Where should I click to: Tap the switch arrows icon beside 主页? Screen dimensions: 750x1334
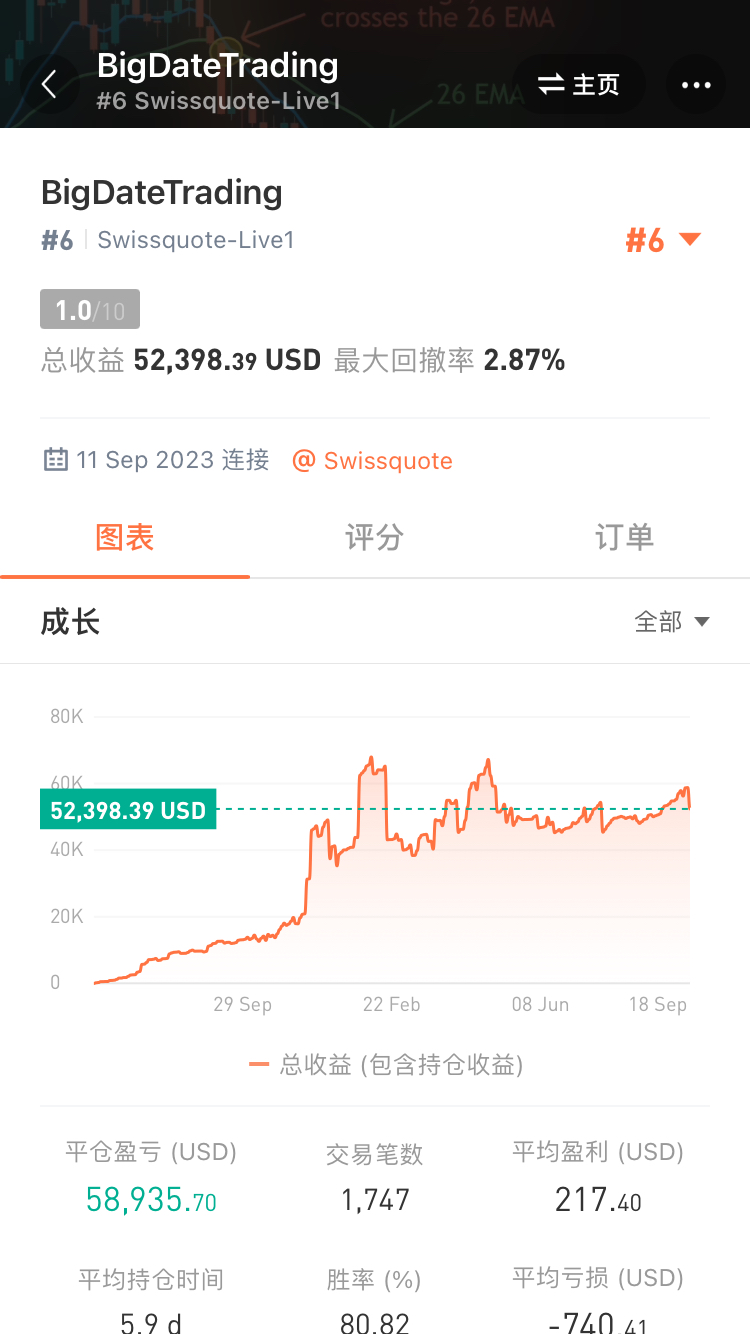tap(552, 85)
